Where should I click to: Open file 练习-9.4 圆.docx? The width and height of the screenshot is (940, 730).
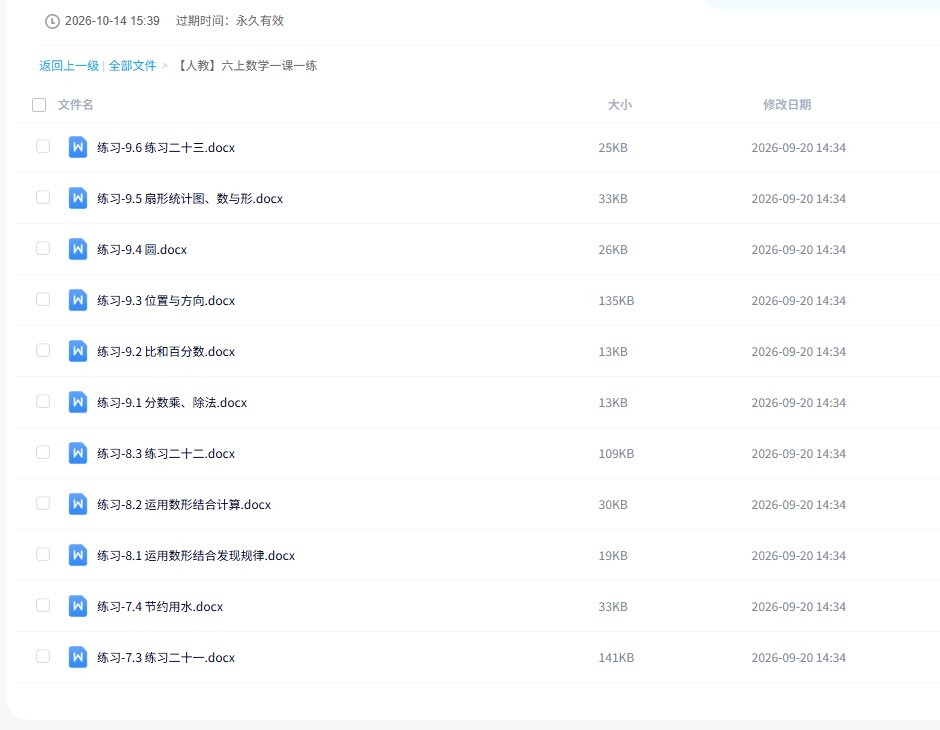coord(142,249)
